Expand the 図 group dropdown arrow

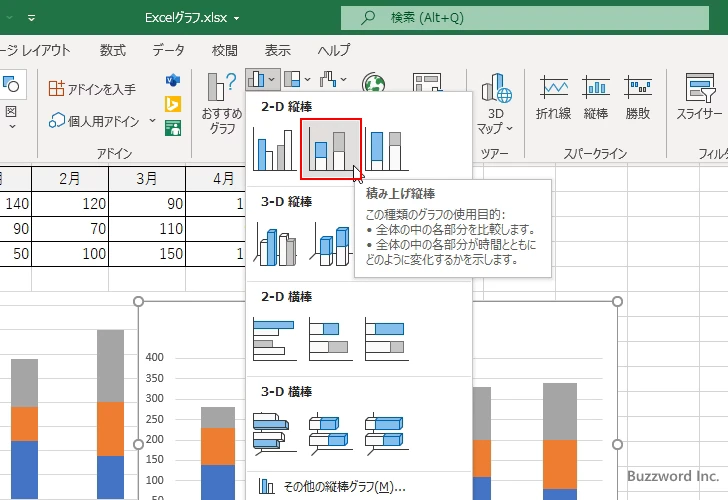click(x=12, y=126)
